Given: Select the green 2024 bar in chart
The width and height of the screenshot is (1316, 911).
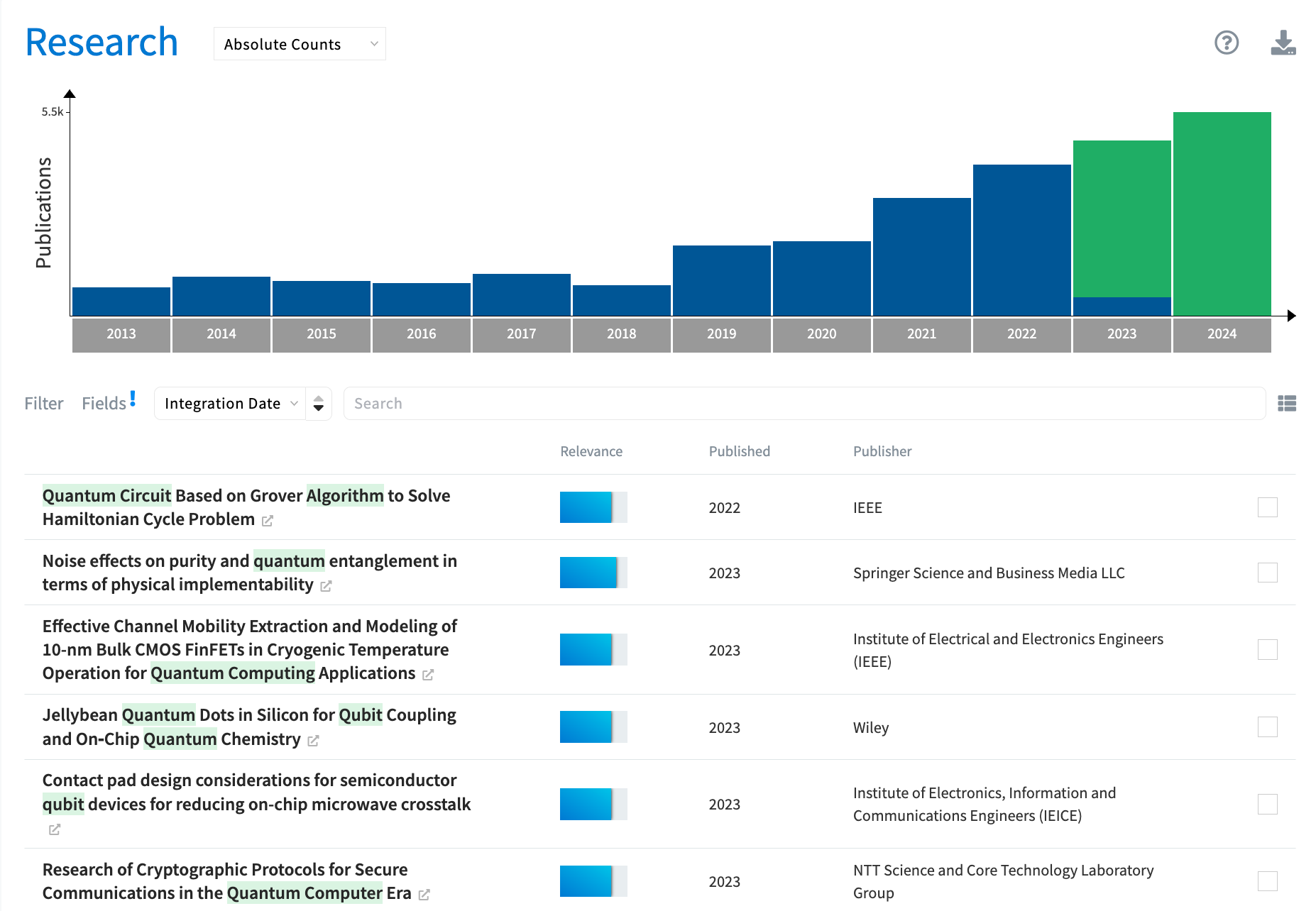Looking at the screenshot, I should pos(1222,213).
